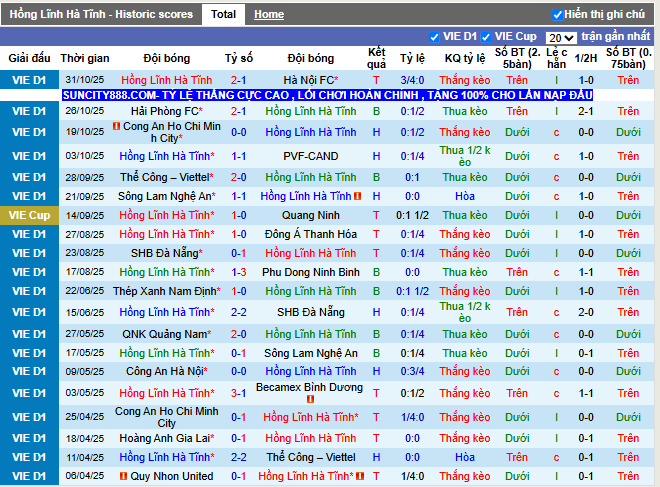Viewport: 660px width, 487px height.
Task: Click the 1/2H column header
Action: click(x=586, y=58)
